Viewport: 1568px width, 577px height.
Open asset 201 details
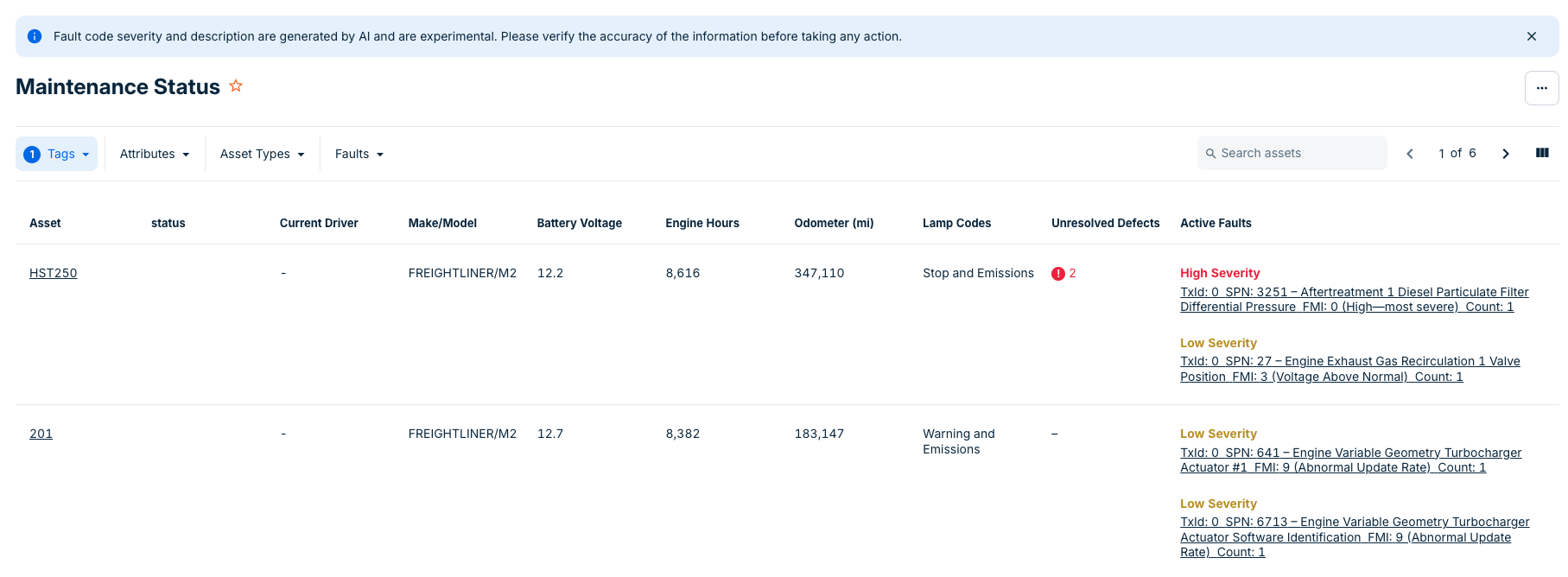41,434
